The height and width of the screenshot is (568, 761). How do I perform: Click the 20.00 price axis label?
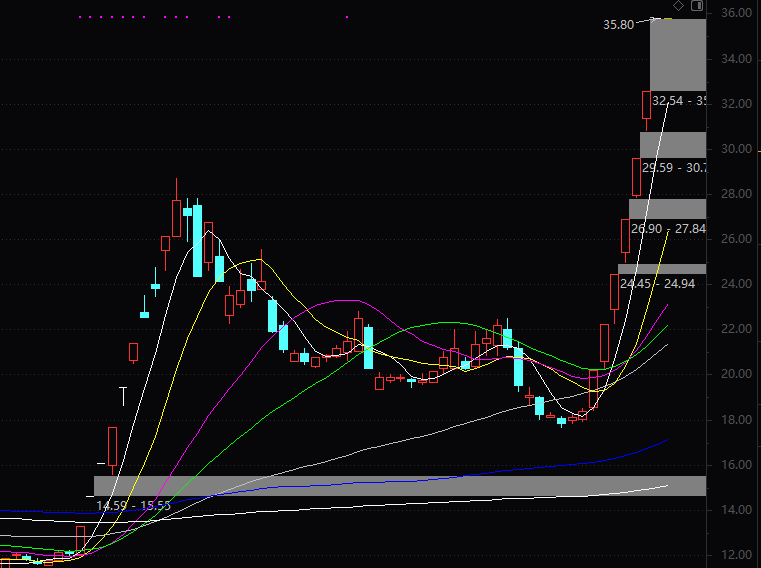click(x=736, y=374)
